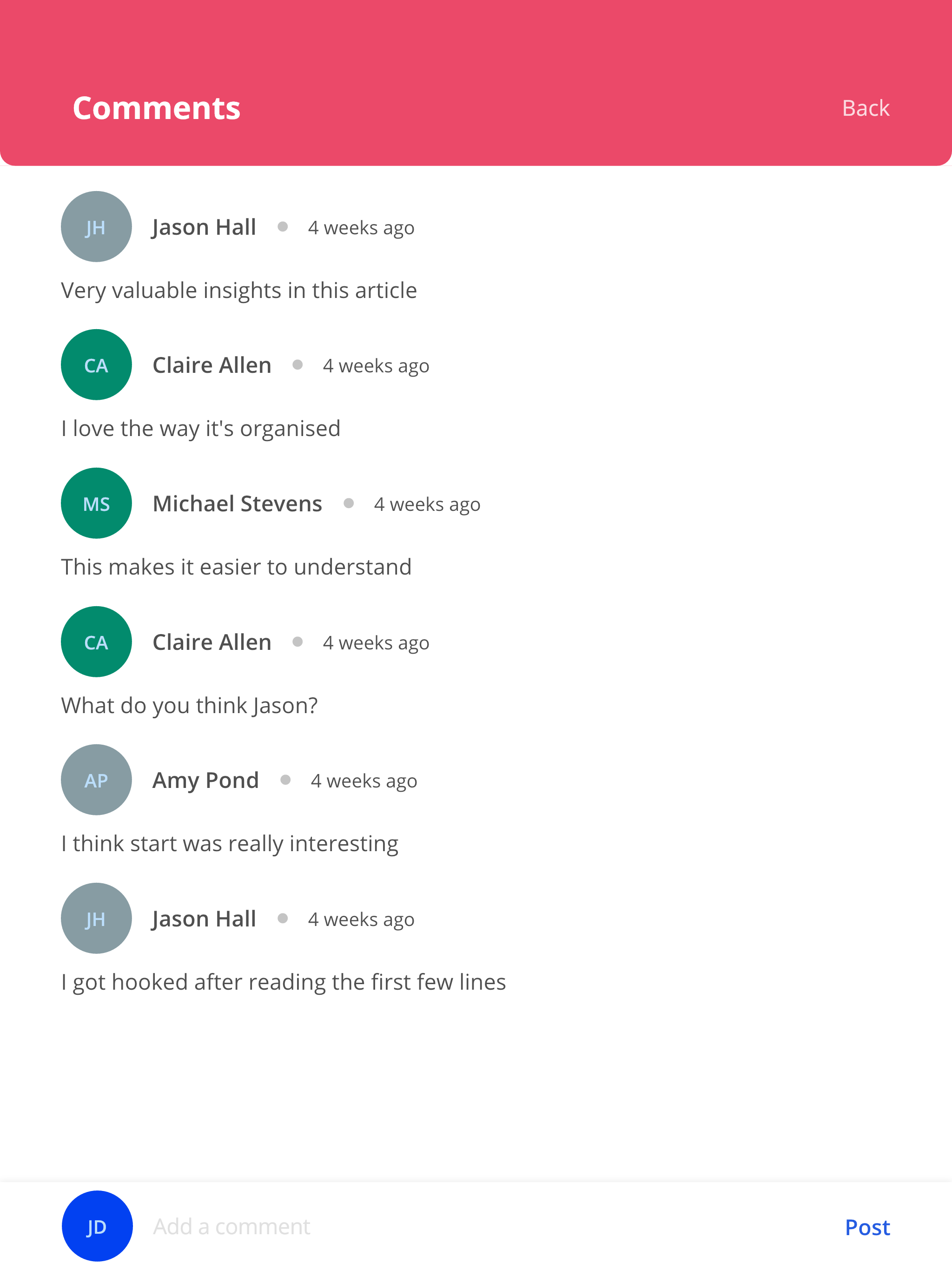
Task: Select the first Jason Hall name
Action: pos(204,227)
